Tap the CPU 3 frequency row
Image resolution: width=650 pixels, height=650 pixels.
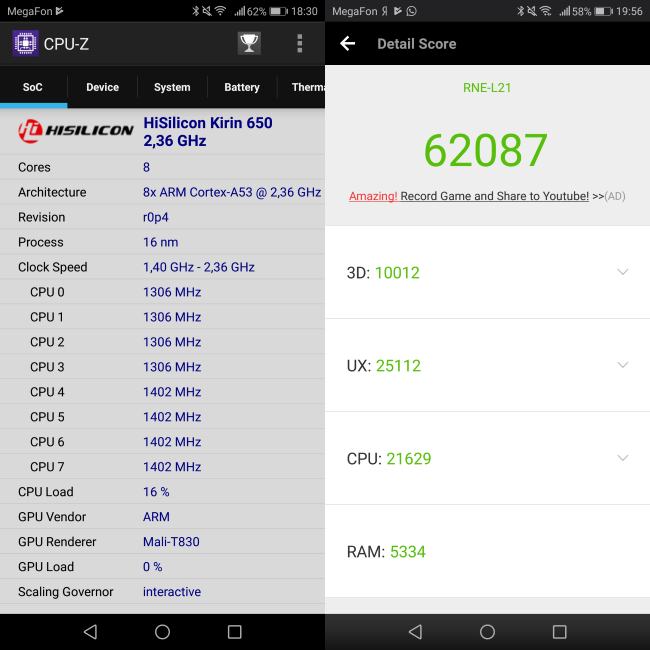(162, 366)
